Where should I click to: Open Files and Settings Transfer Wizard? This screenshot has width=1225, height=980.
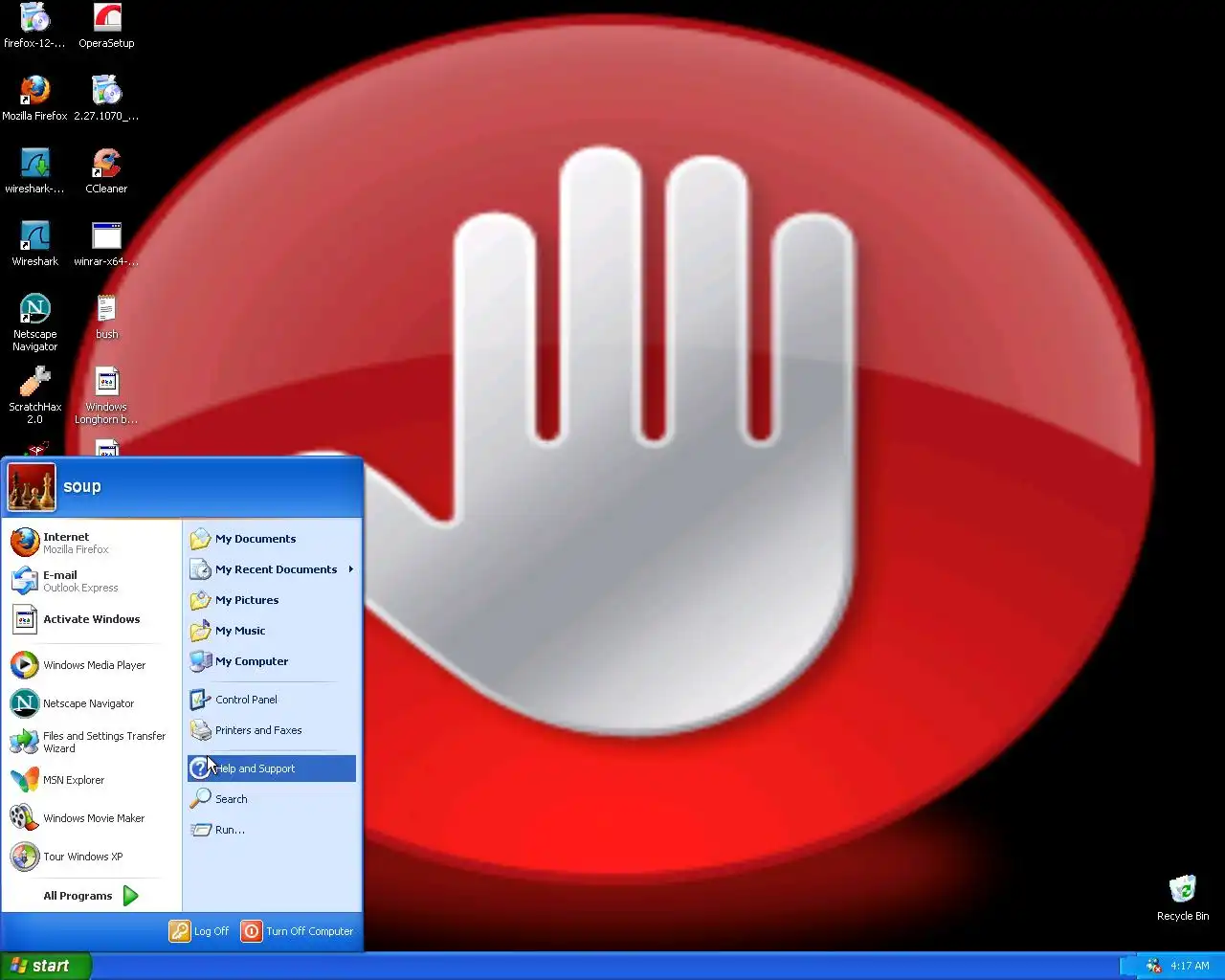(x=91, y=742)
